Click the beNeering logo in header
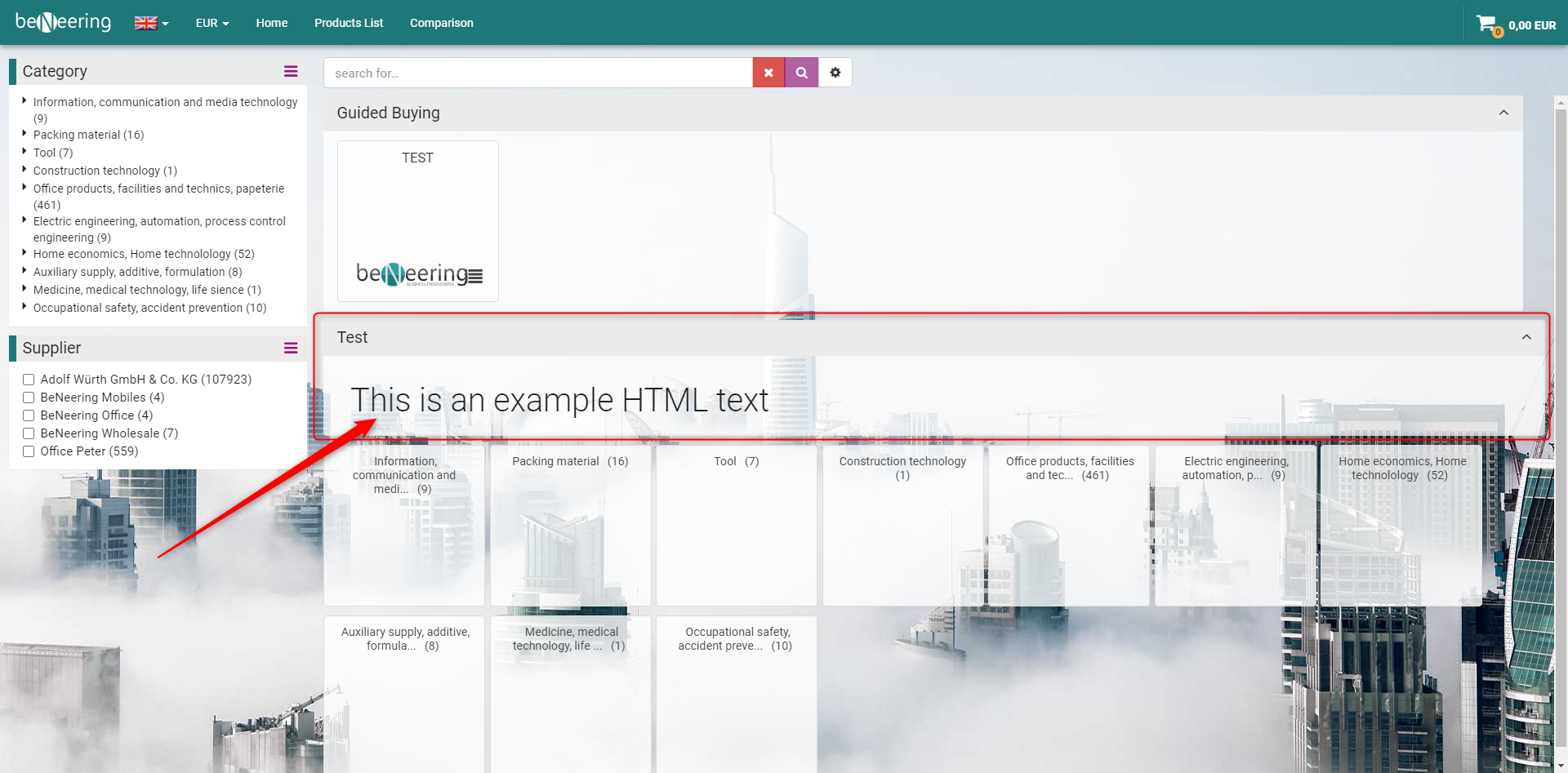This screenshot has width=1568, height=773. pos(63,22)
